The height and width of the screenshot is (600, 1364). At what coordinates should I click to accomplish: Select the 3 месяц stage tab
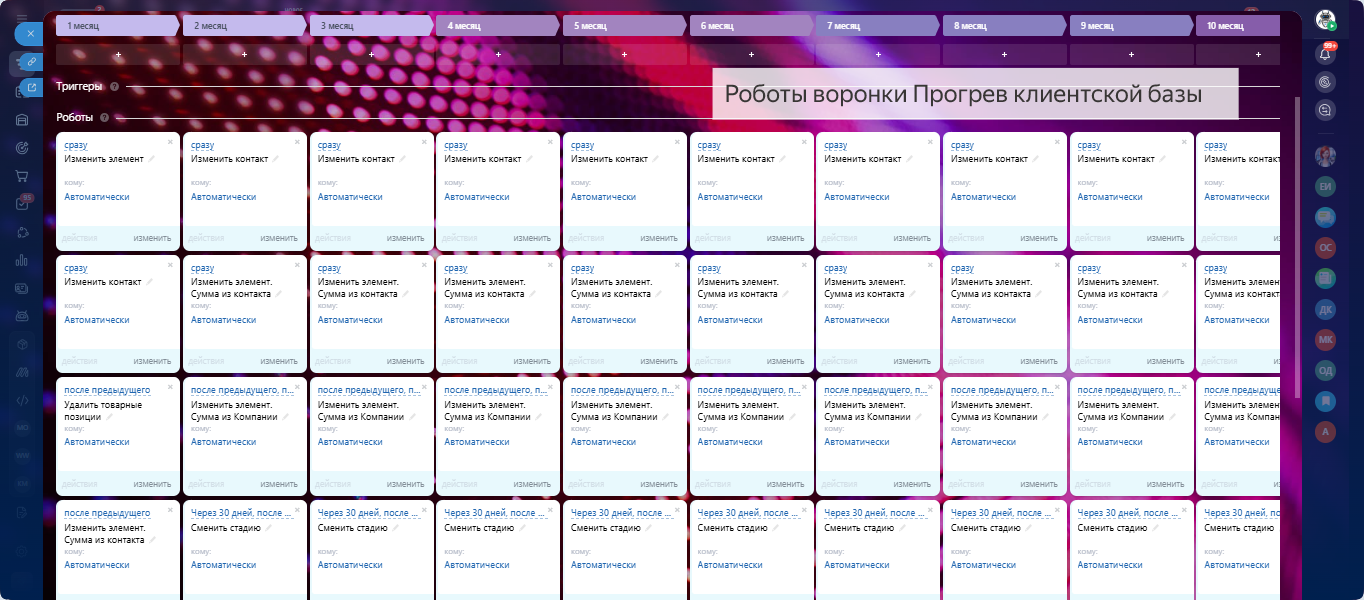pos(371,25)
